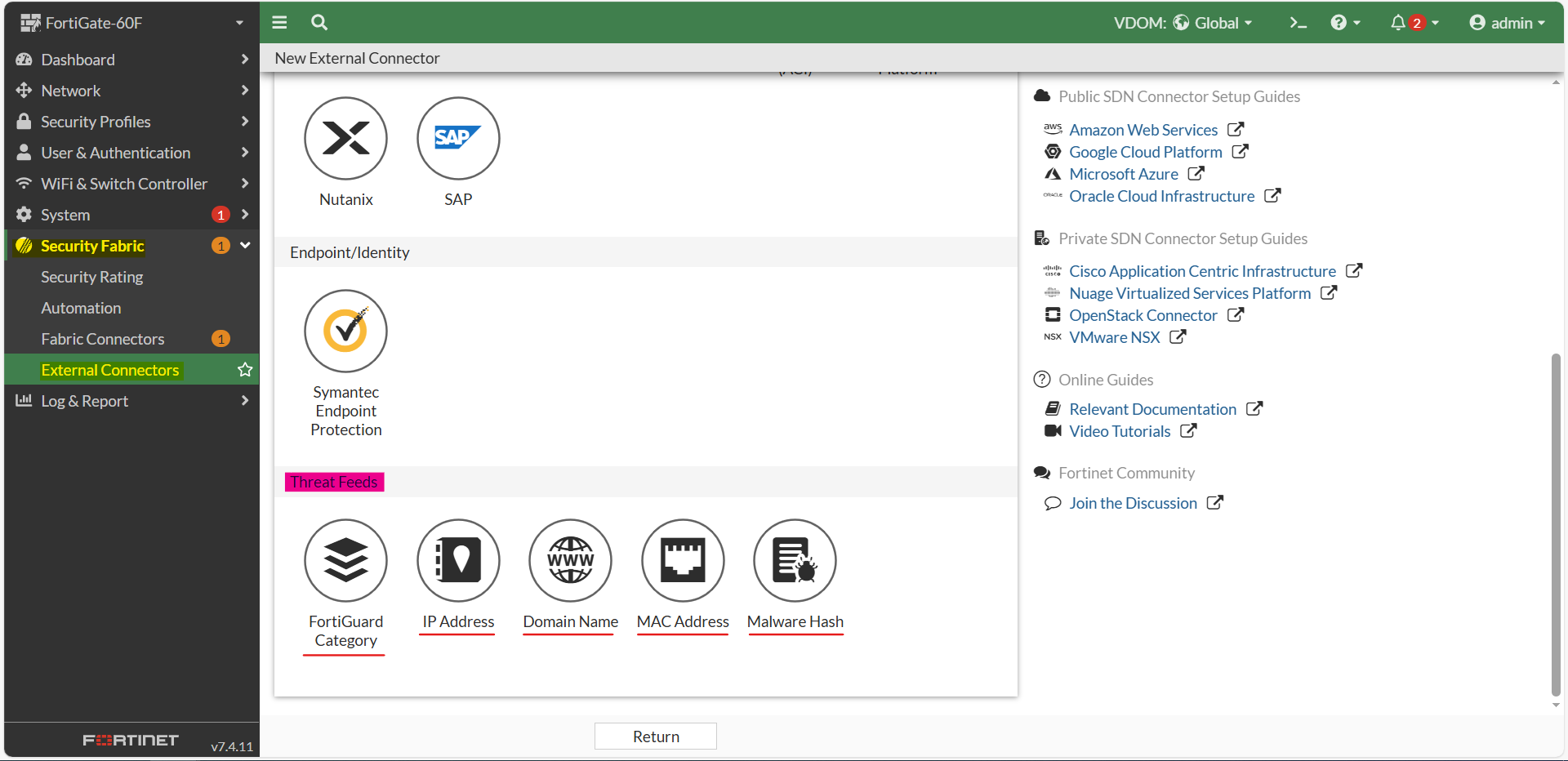Click Cisco ACI external-link icon

pos(1354,270)
